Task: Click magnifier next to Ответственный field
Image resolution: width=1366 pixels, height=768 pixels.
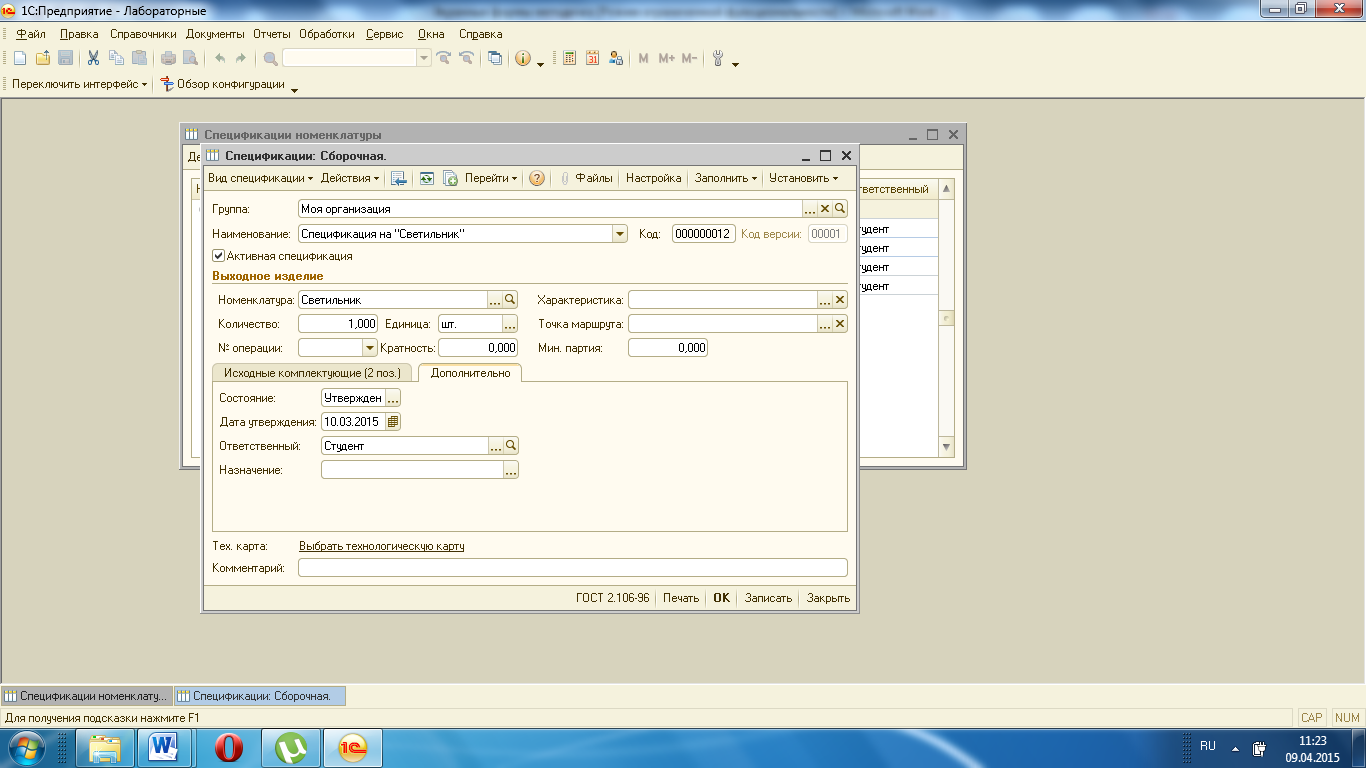Action: 510,446
